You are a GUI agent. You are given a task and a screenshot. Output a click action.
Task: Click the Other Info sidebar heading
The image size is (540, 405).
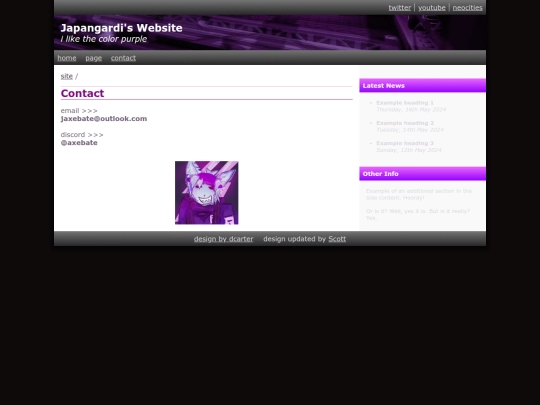click(x=423, y=174)
